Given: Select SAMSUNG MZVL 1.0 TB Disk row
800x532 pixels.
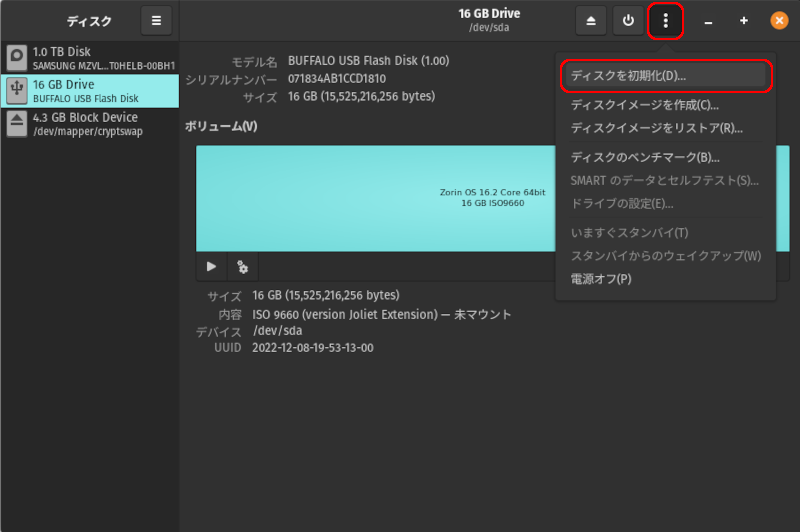Looking at the screenshot, I should [x=90, y=58].
